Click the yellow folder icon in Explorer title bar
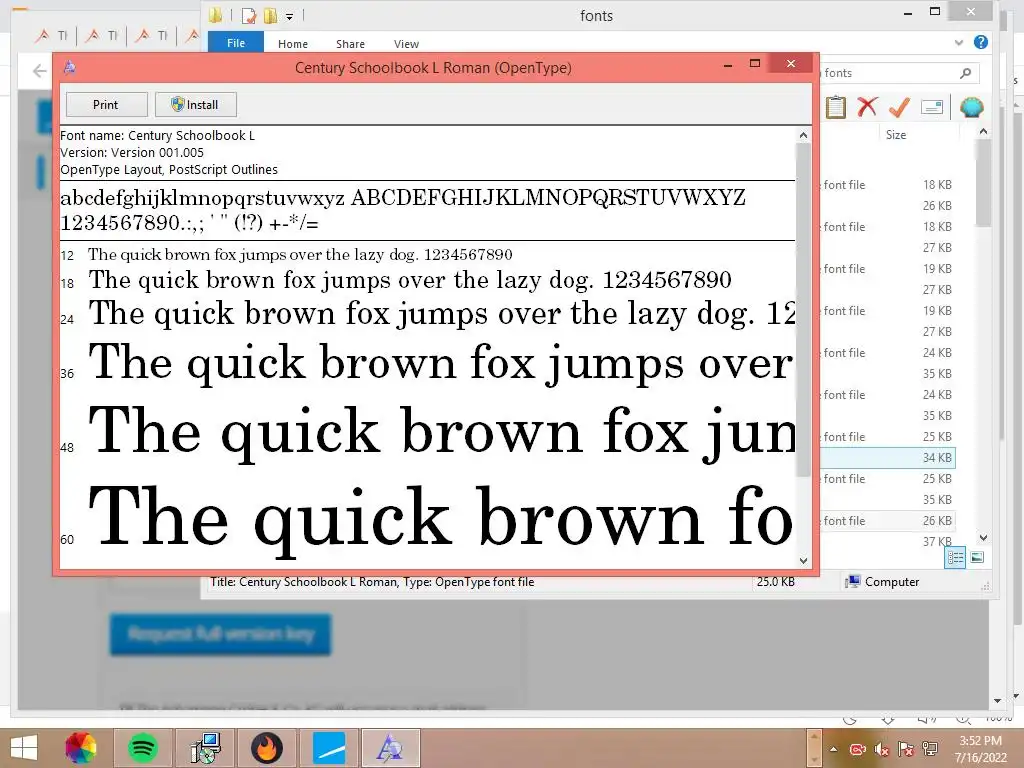 (216, 15)
